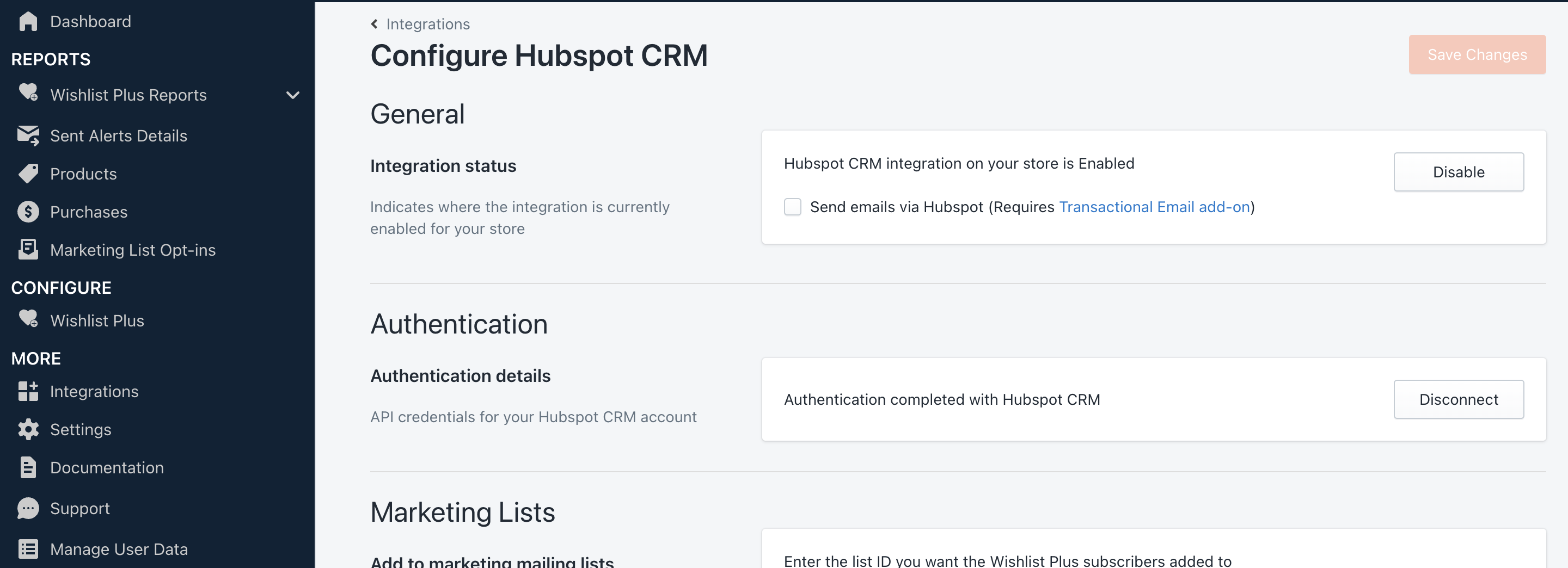Click the Products tag icon
Screen dimensions: 1568x568
pyautogui.click(x=28, y=174)
